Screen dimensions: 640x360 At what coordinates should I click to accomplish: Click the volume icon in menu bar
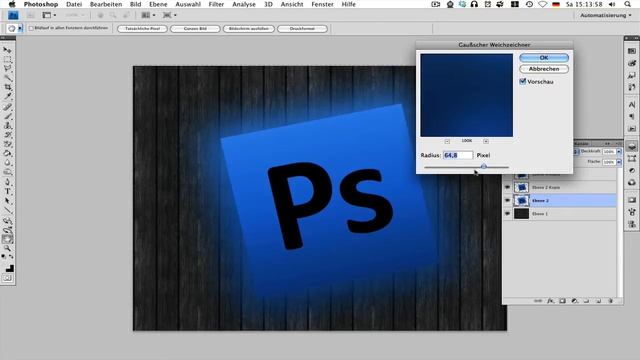[x=612, y=4]
